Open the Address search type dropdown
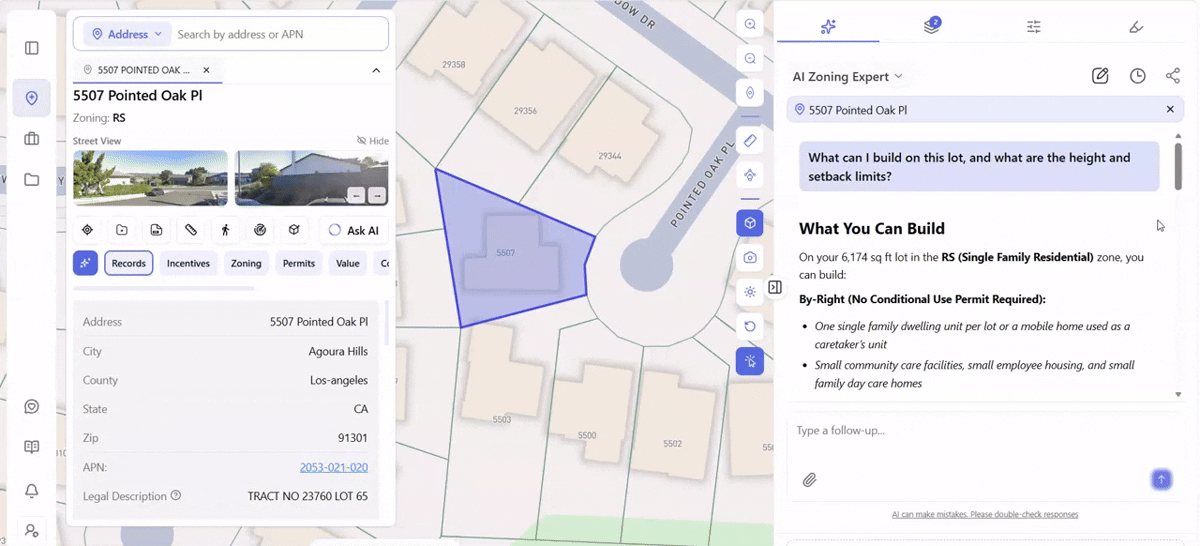 pos(127,34)
